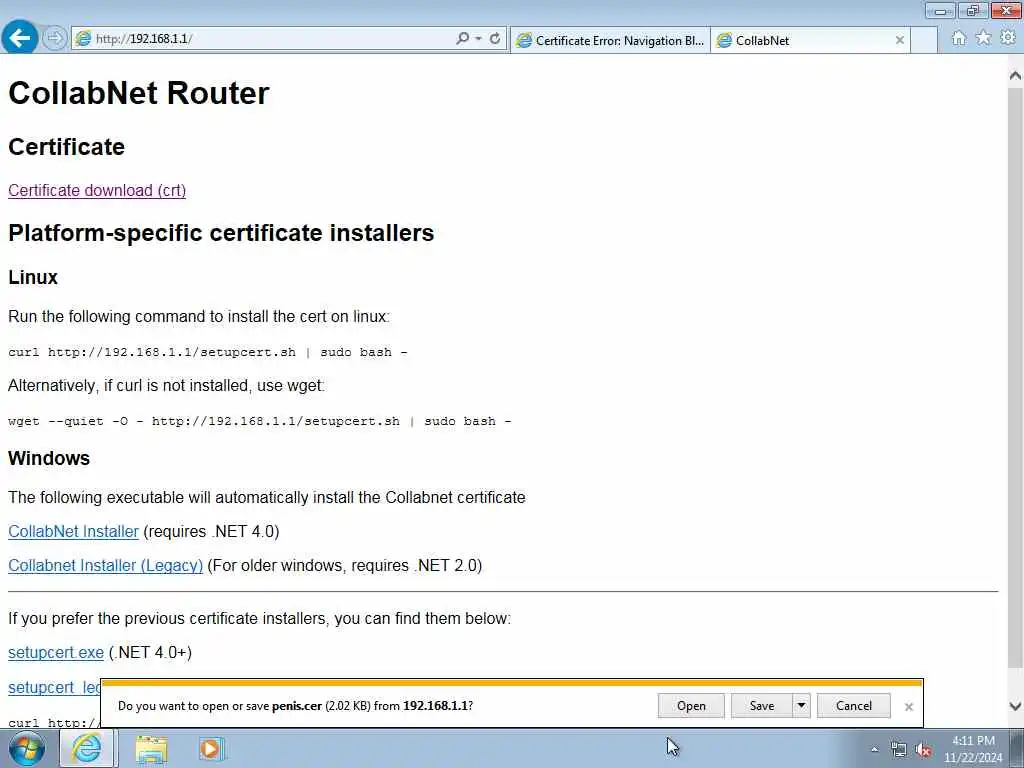Open a new blank tab
Image resolution: width=1024 pixels, height=768 pixels.
tap(923, 40)
